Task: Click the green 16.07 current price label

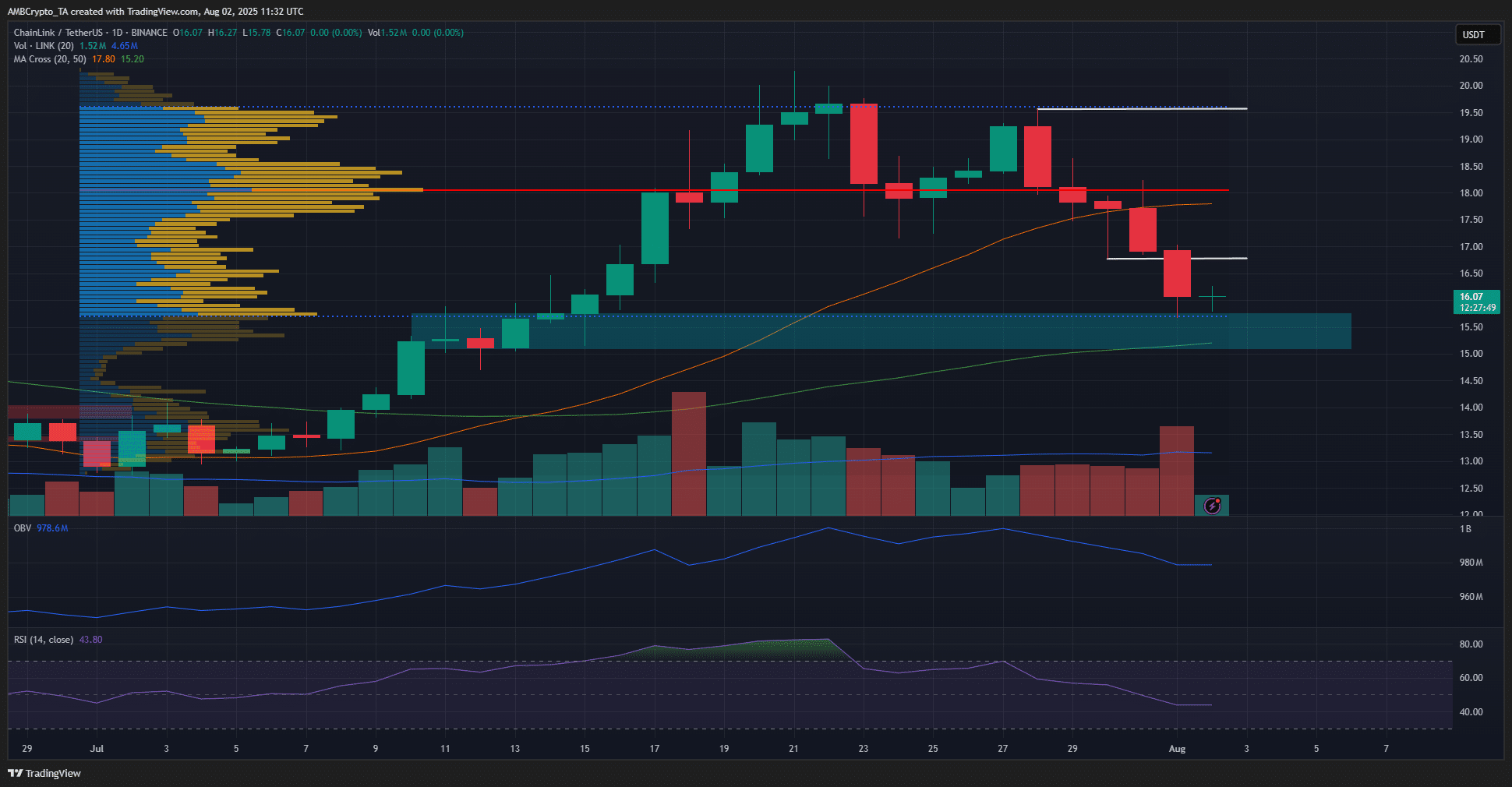Action: (1475, 302)
